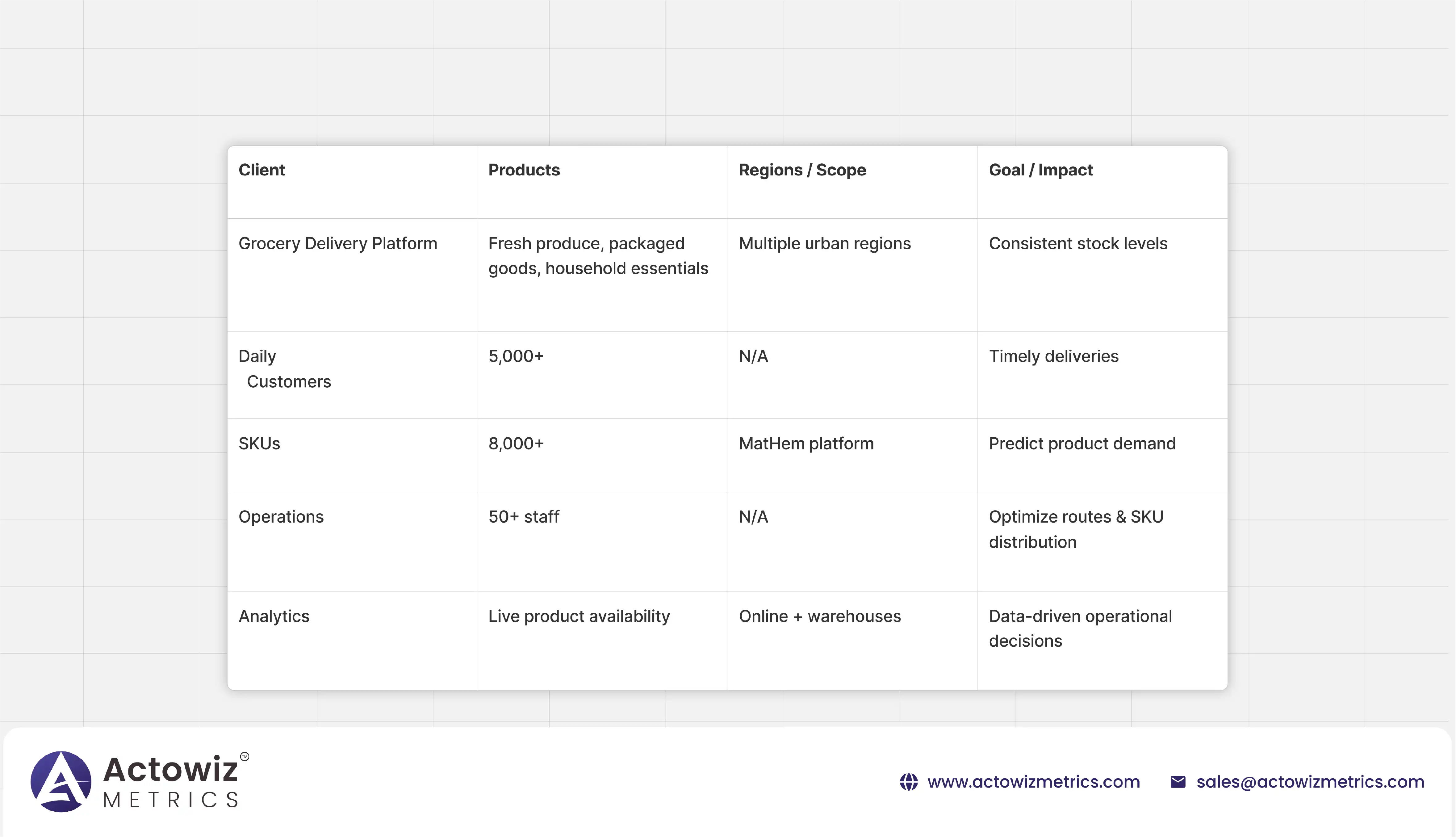Viewport: 1456px width, 837px height.
Task: Click the Data-driven operational decisions cell
Action: tap(1080, 628)
